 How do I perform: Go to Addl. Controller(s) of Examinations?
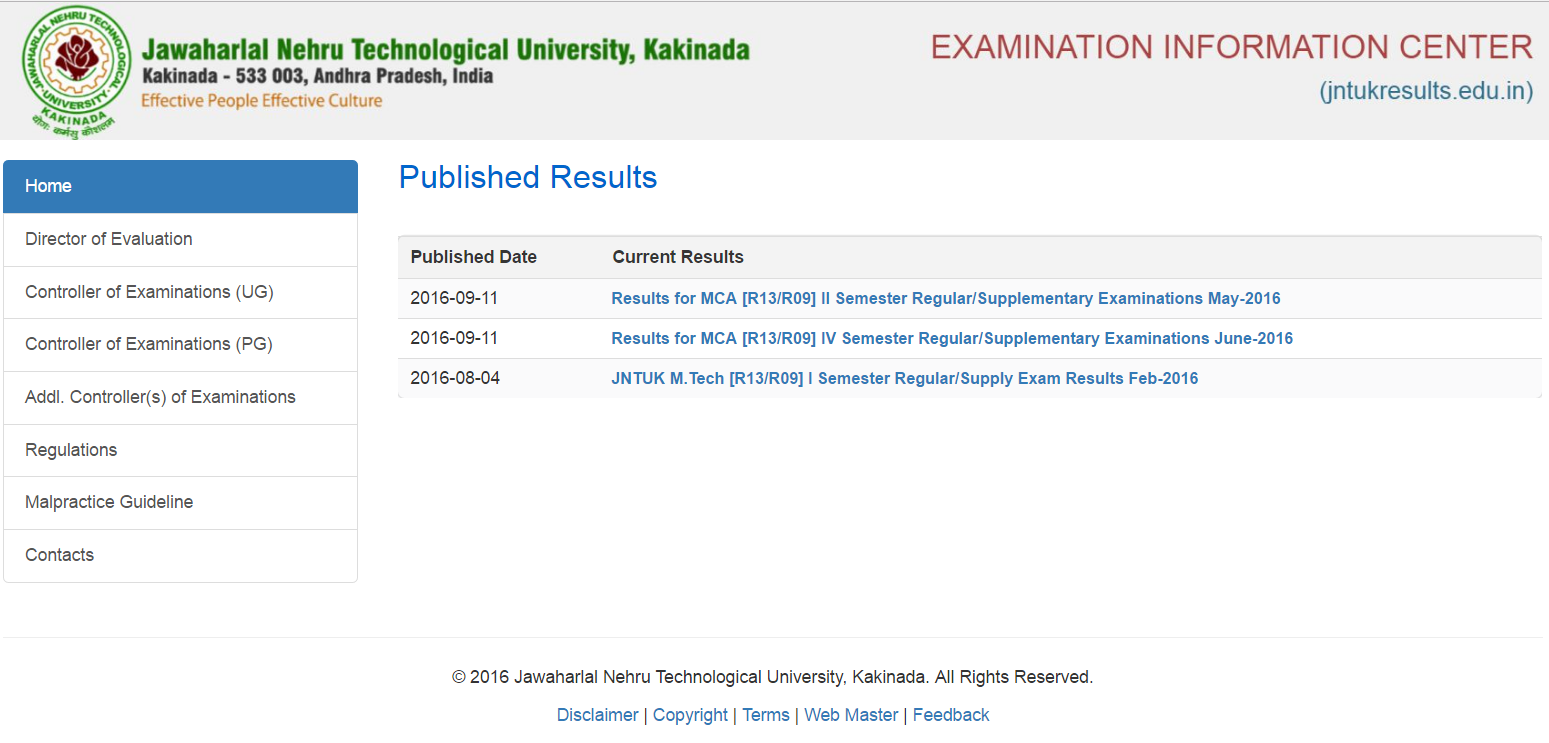pyautogui.click(x=180, y=397)
